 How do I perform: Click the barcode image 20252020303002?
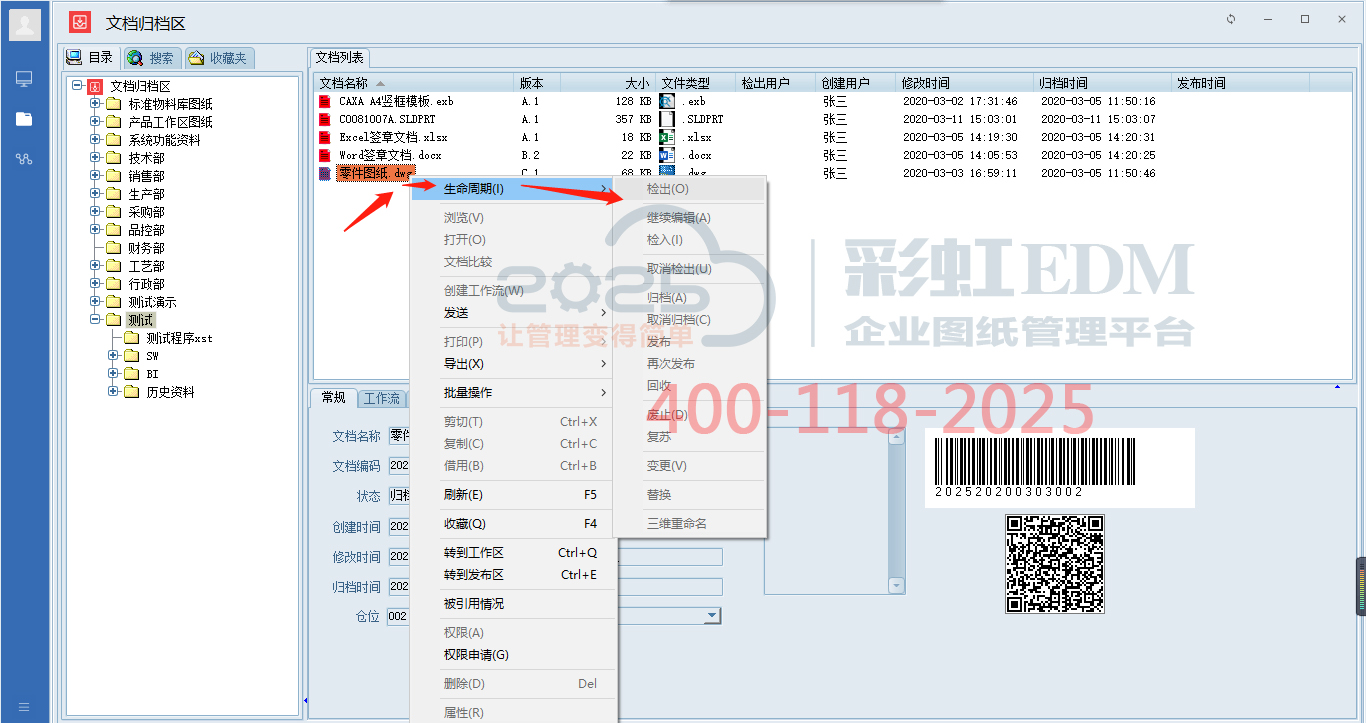click(1060, 467)
